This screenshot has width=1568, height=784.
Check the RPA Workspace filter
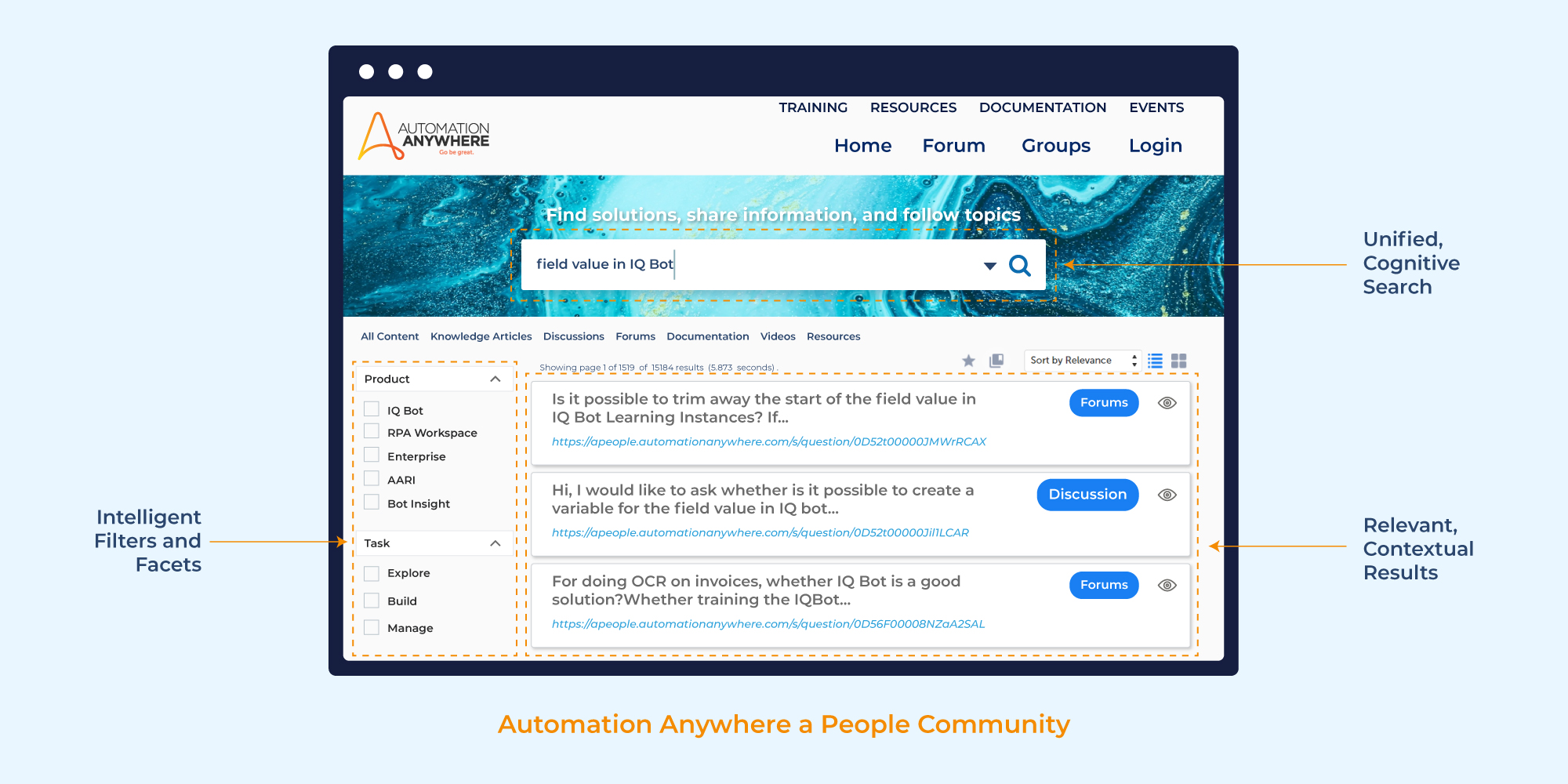[x=372, y=431]
